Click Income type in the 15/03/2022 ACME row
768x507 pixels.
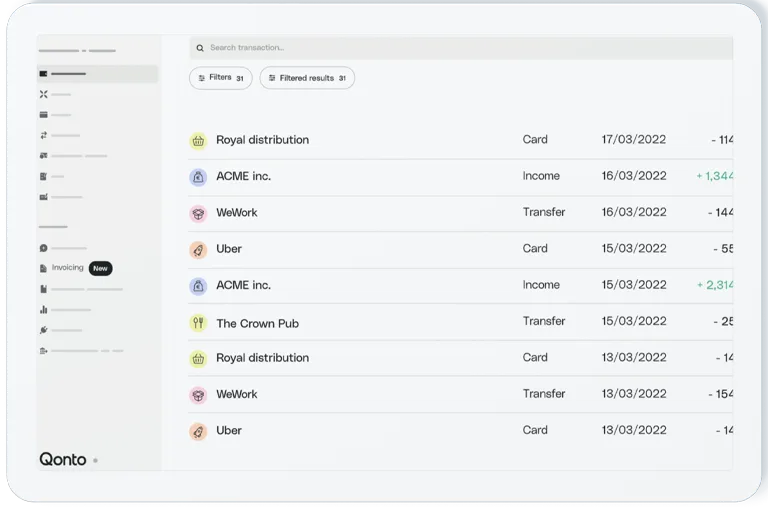click(x=541, y=285)
